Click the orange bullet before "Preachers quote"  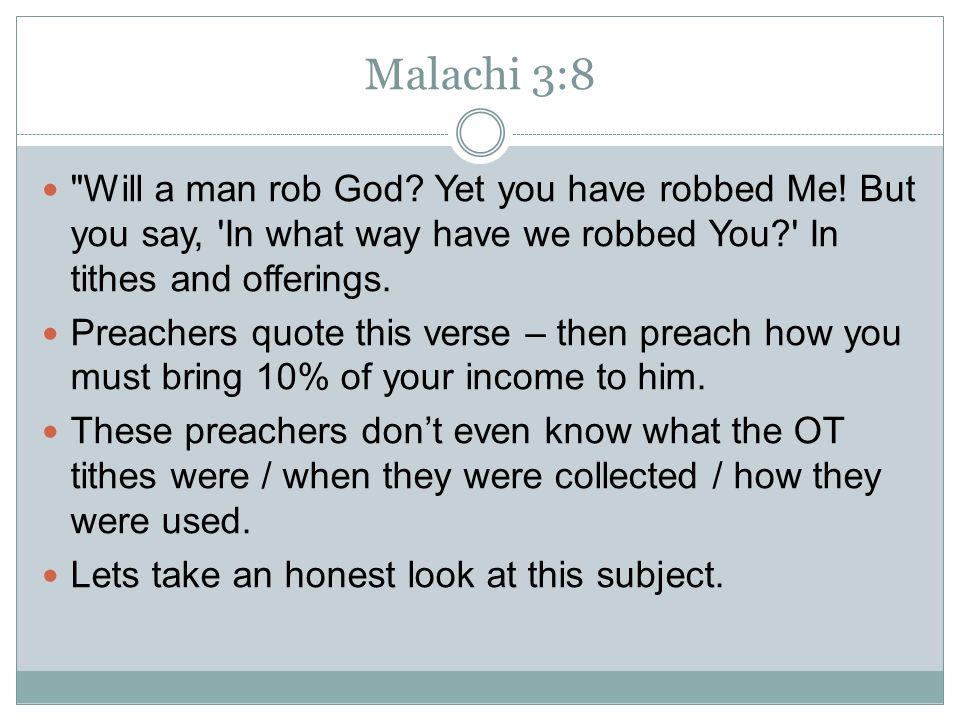(x=50, y=334)
